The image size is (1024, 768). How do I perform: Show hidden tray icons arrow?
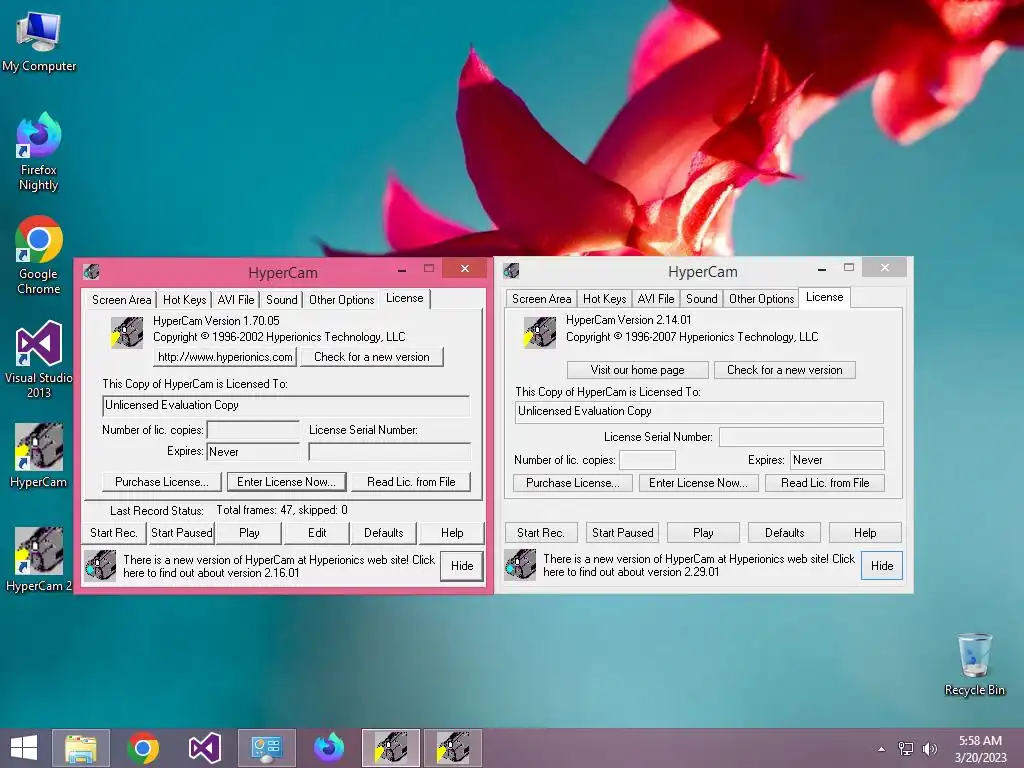[882, 748]
